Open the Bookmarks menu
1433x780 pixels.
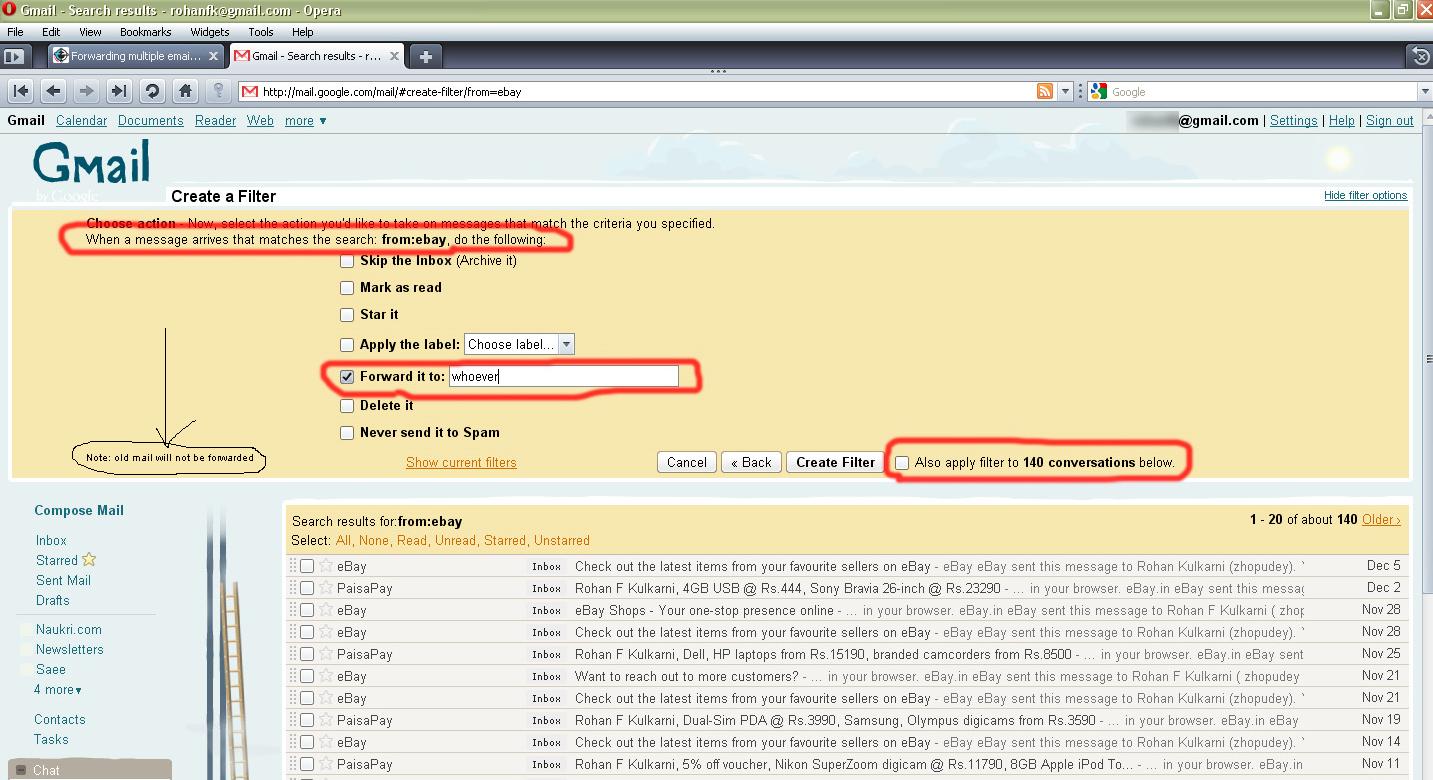(x=146, y=32)
